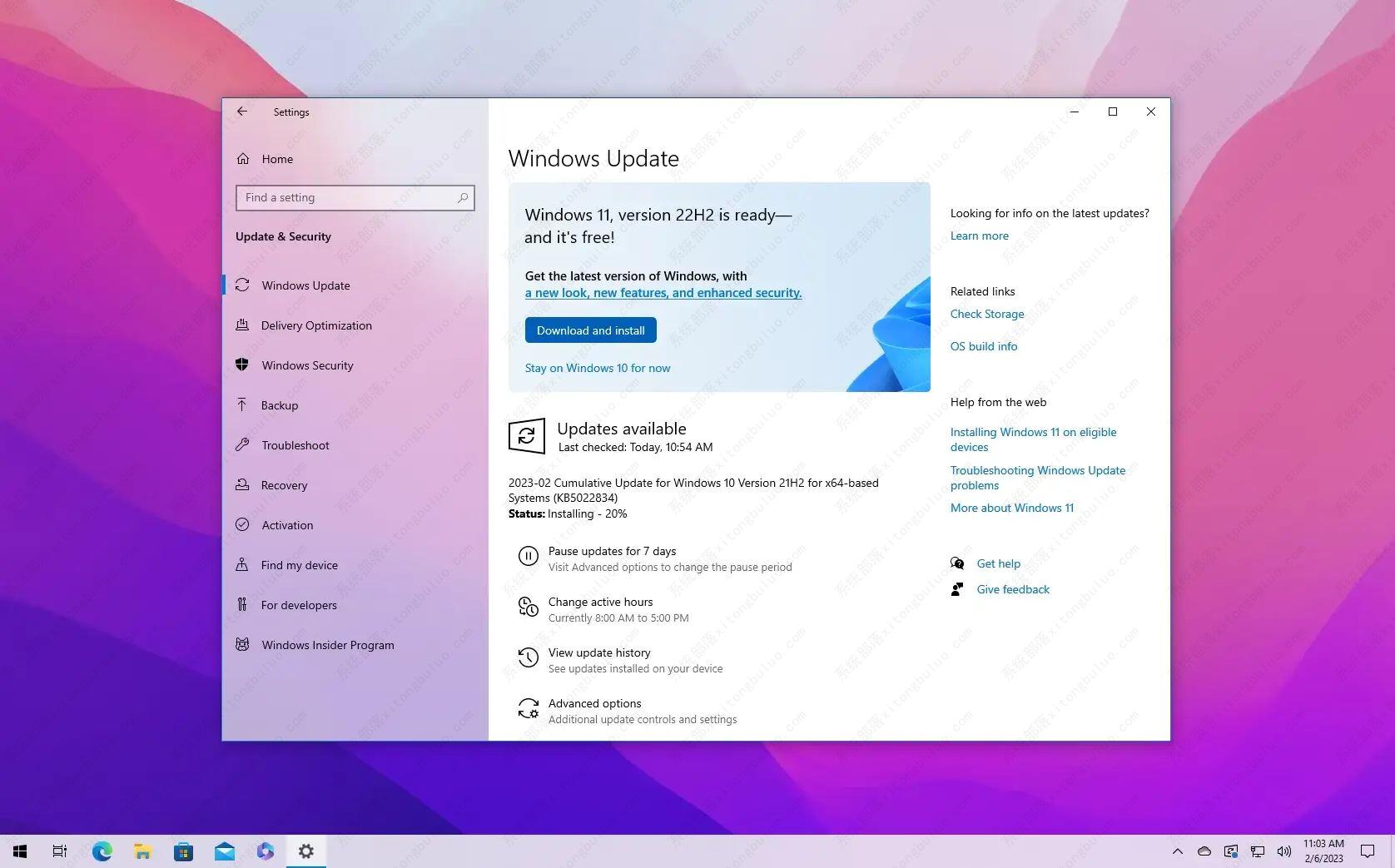Open the Recovery section icon
Image resolution: width=1395 pixels, height=868 pixels.
pyautogui.click(x=241, y=485)
